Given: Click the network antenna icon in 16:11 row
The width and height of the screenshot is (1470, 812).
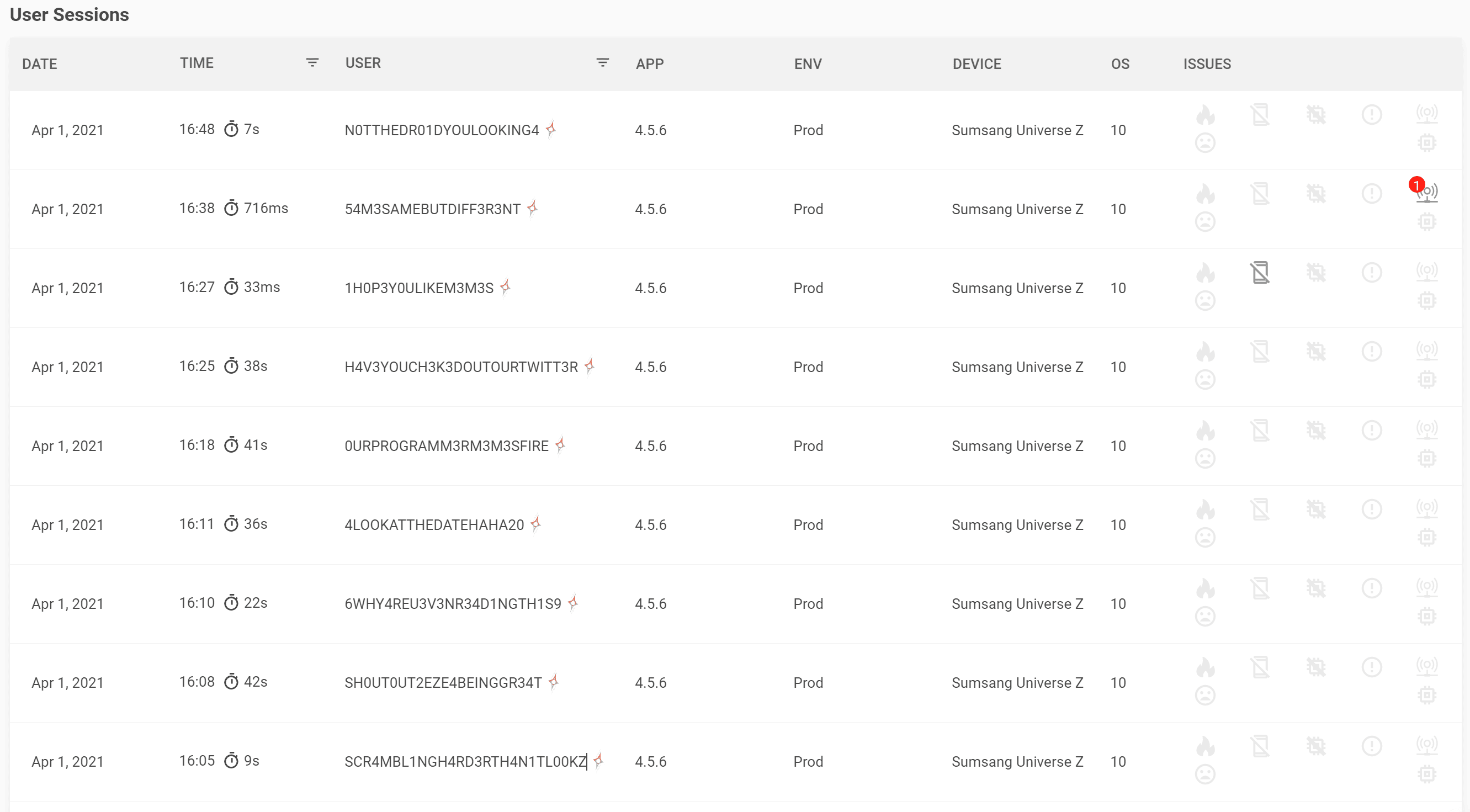Looking at the screenshot, I should [1426, 509].
